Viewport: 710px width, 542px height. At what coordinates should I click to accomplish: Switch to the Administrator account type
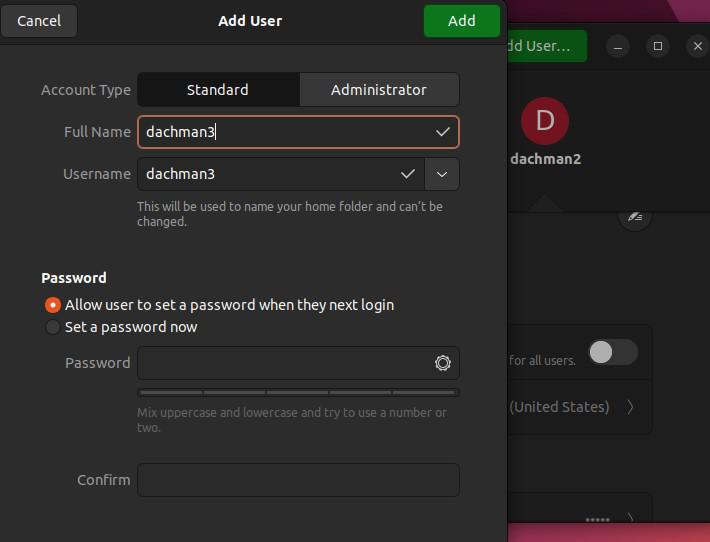point(379,90)
